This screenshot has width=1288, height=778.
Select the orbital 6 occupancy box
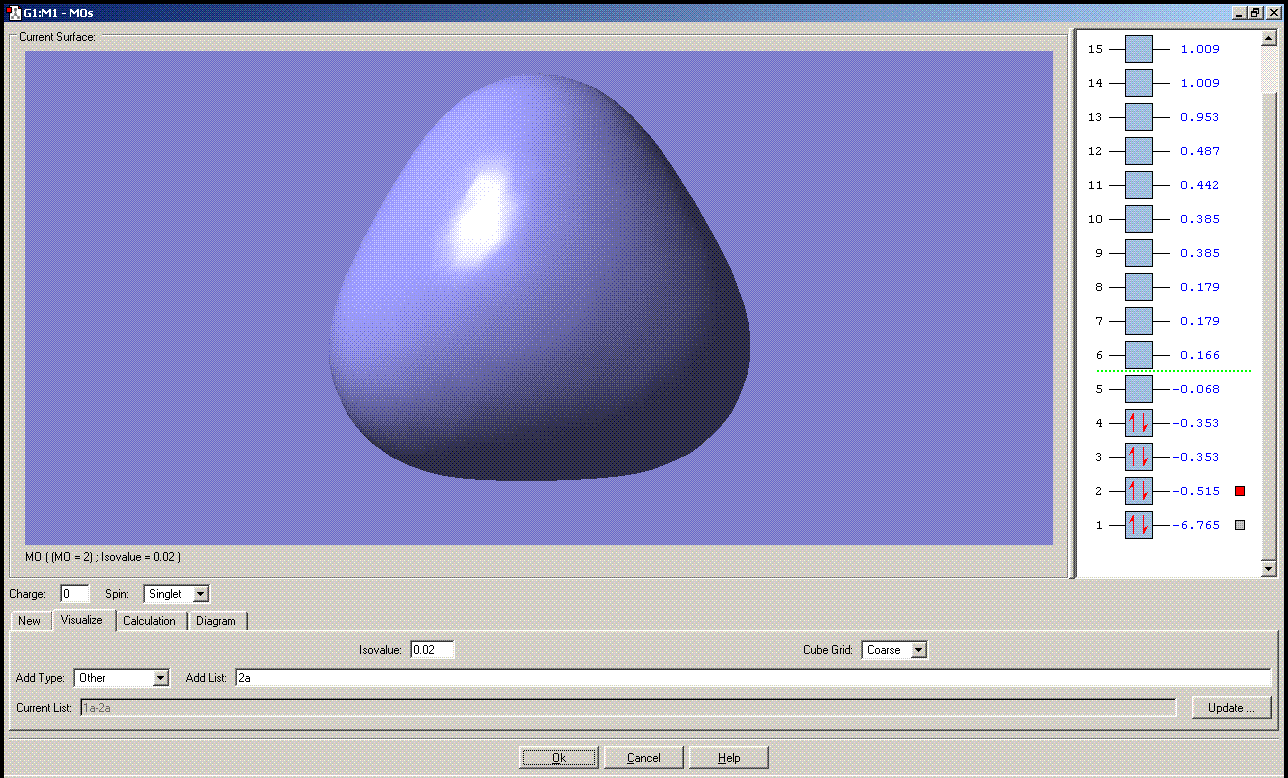1139,355
